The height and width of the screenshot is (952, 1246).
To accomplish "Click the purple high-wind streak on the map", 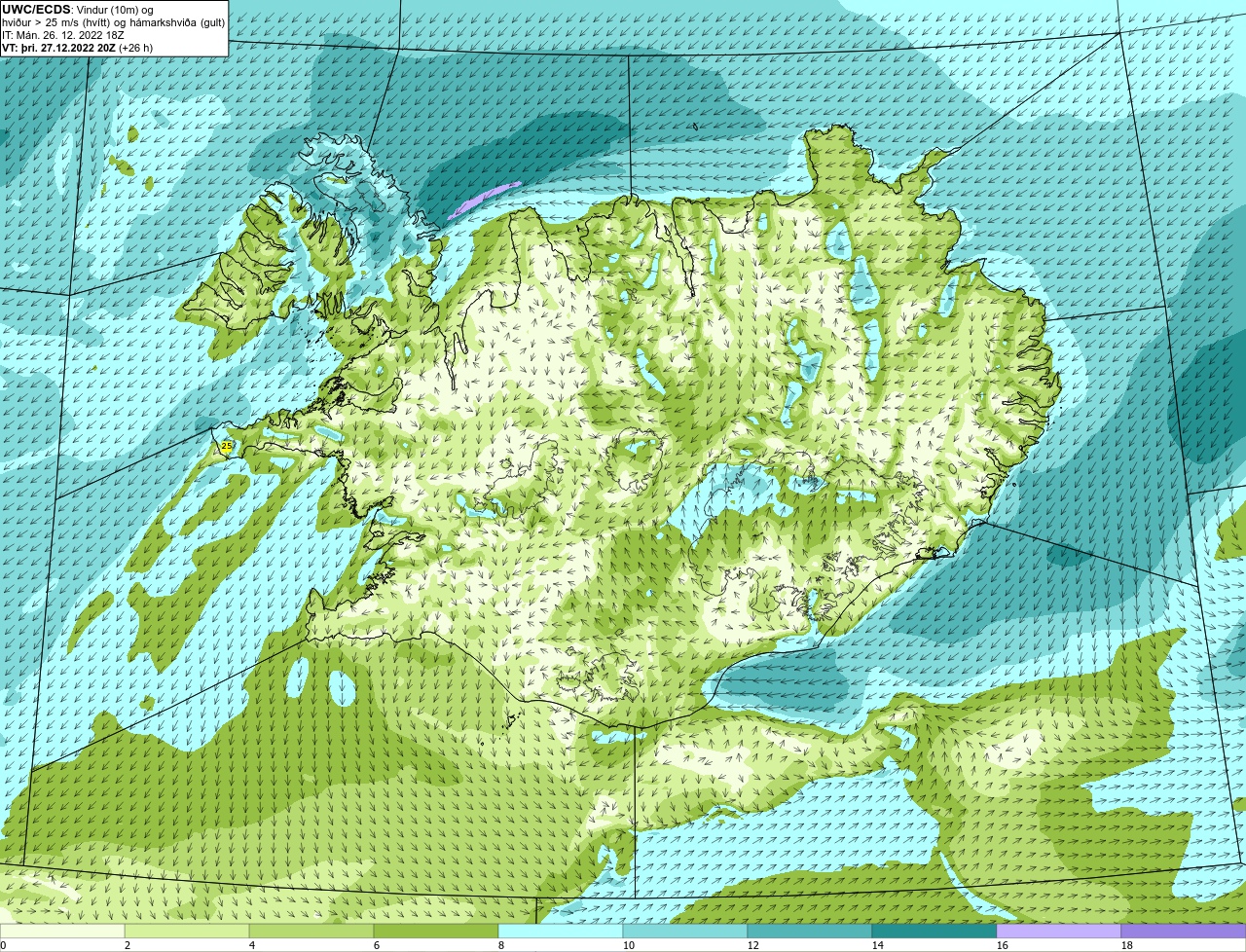I will pos(484,198).
